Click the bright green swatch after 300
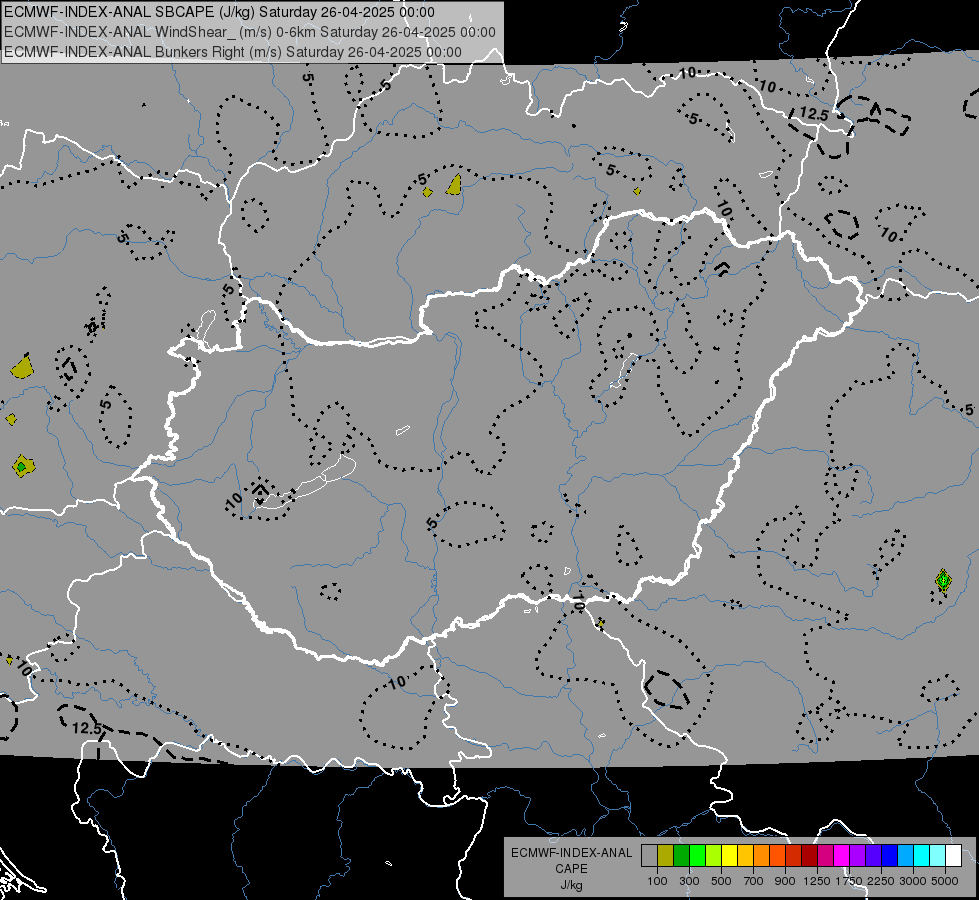 tap(697, 856)
